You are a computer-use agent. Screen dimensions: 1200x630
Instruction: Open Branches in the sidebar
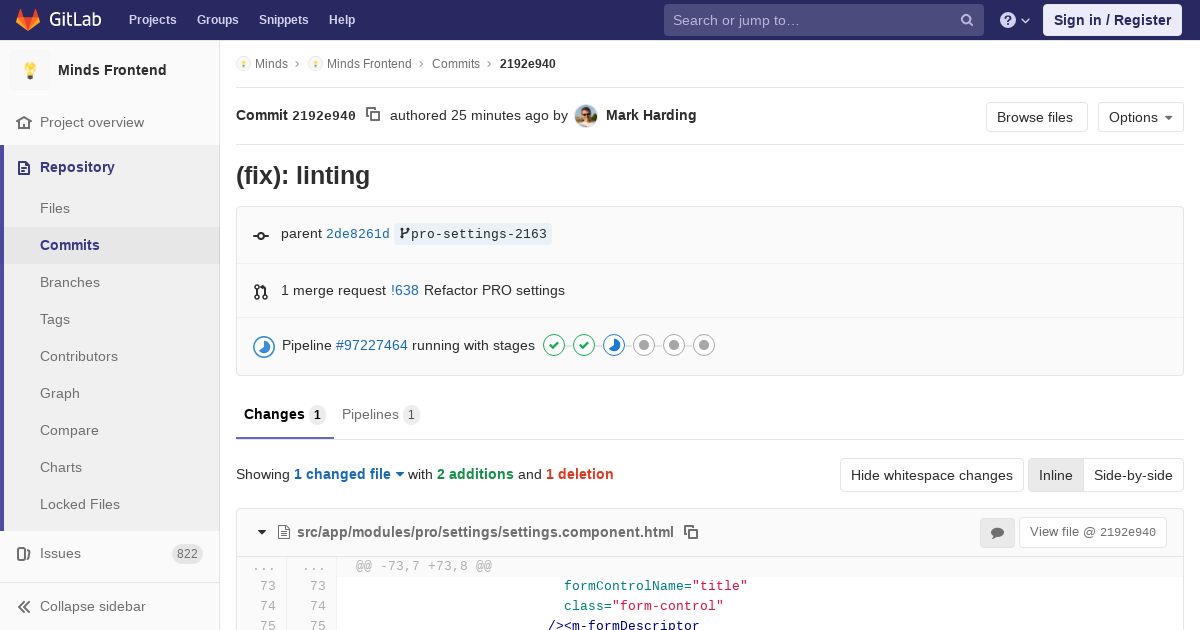tap(70, 282)
